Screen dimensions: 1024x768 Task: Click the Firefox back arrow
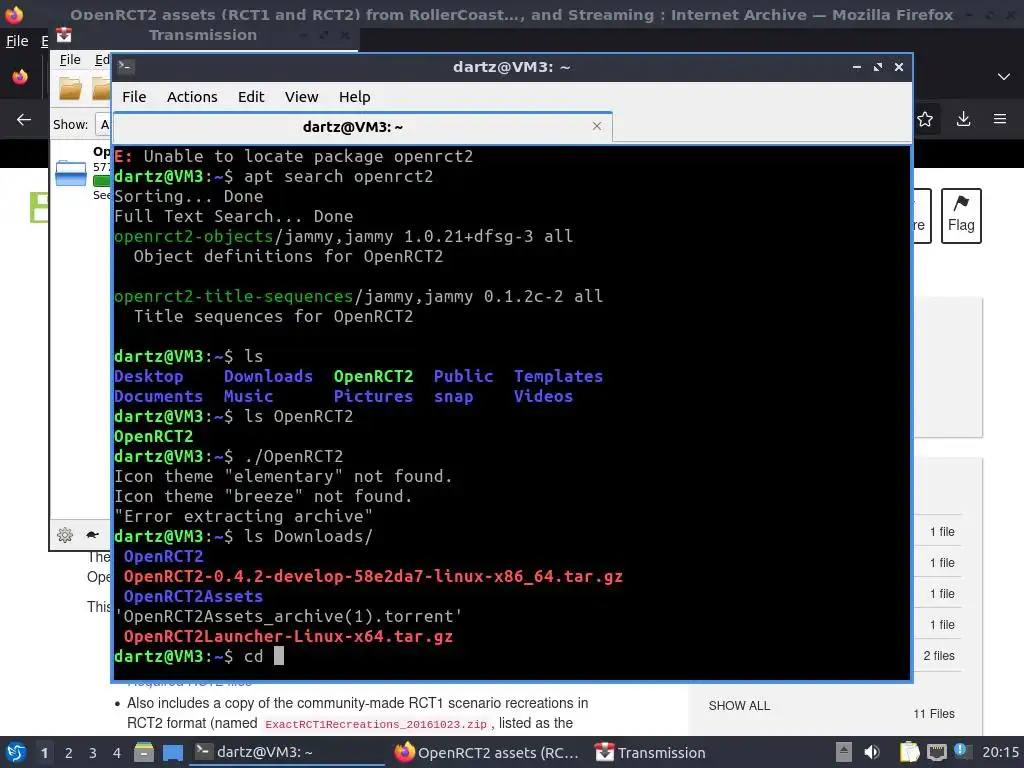(24, 120)
